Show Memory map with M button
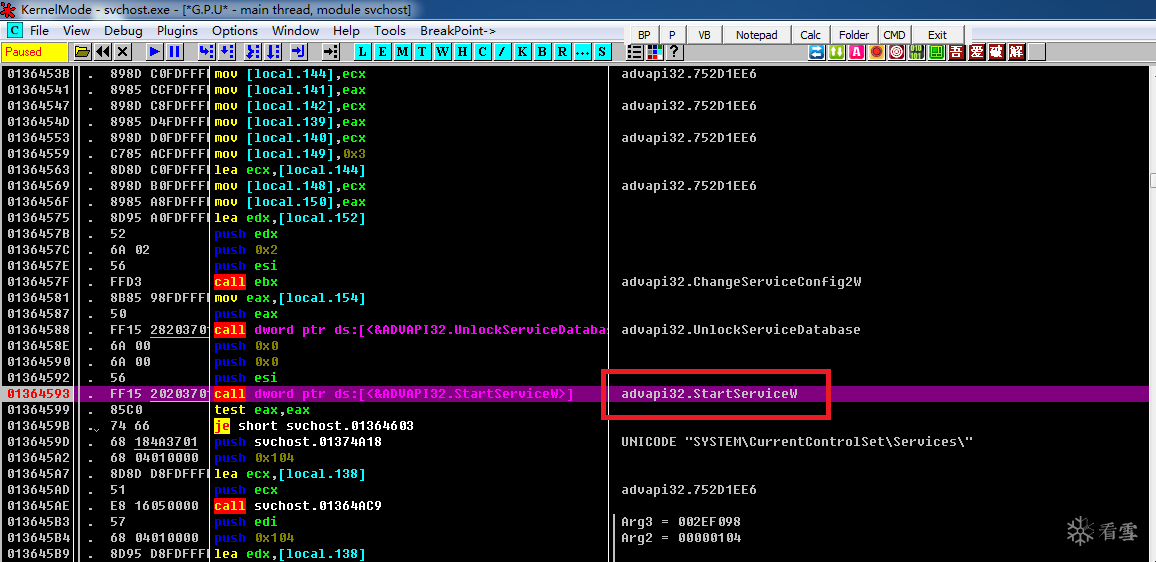1156x562 pixels. [x=403, y=52]
